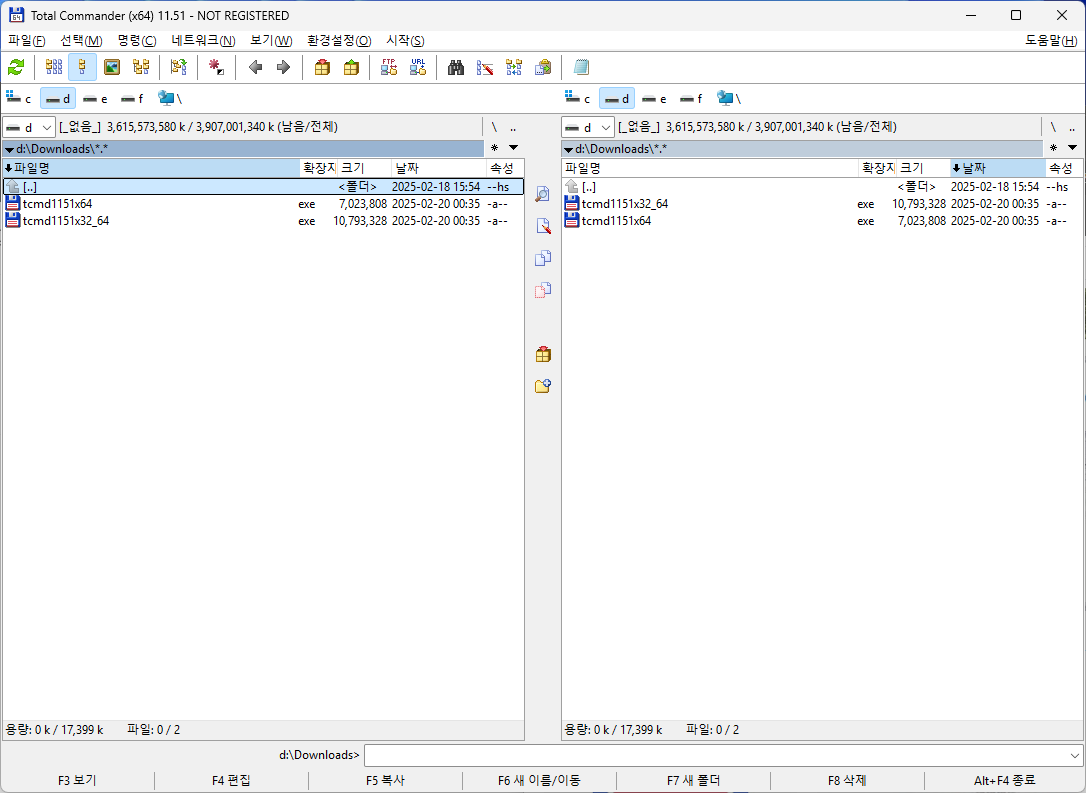Viewport: 1086px width, 793px height.
Task: Open file search with binoculars icon
Action: [x=456, y=67]
